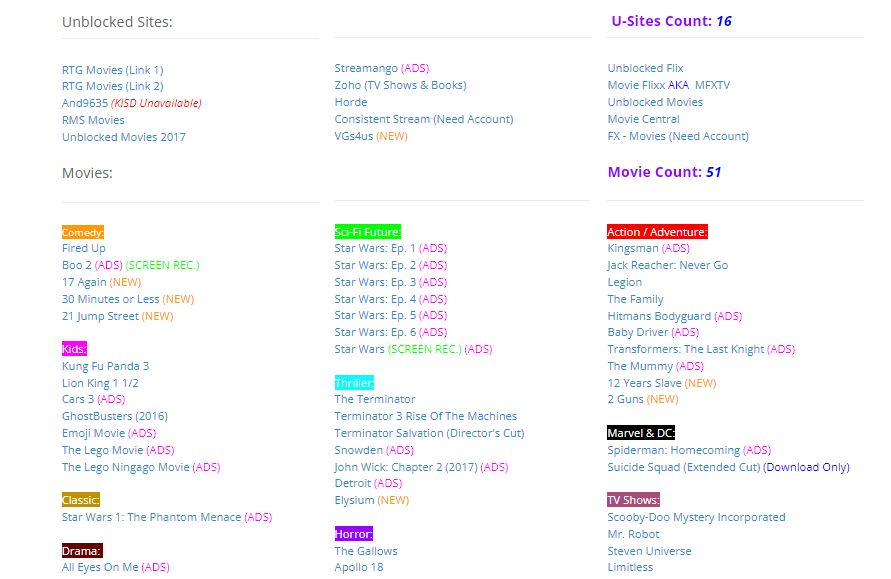Open Consistent Stream (Need Account)
Viewport: 891px width, 579px height.
(424, 119)
